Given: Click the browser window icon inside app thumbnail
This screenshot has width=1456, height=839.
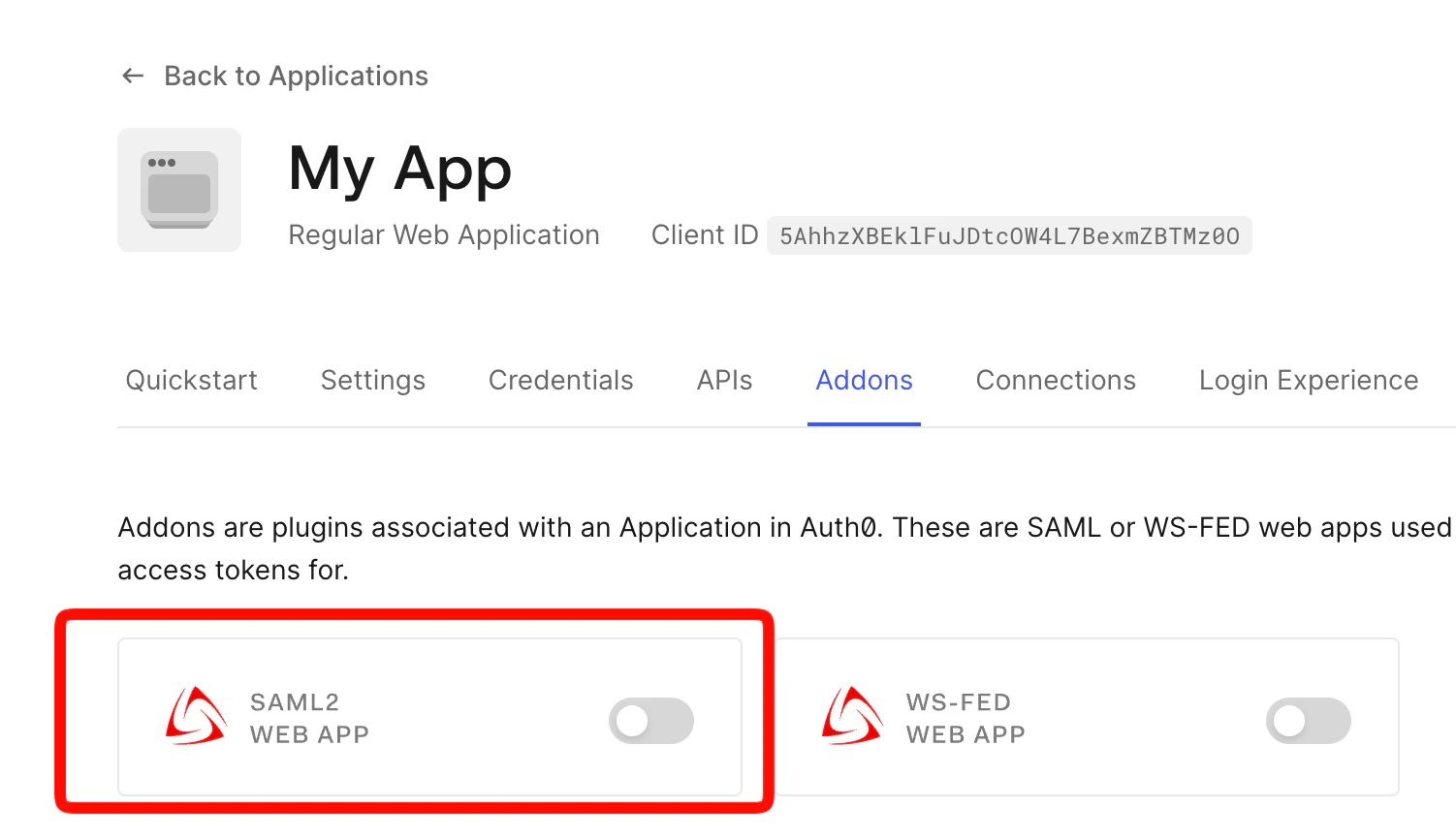Looking at the screenshot, I should (179, 189).
